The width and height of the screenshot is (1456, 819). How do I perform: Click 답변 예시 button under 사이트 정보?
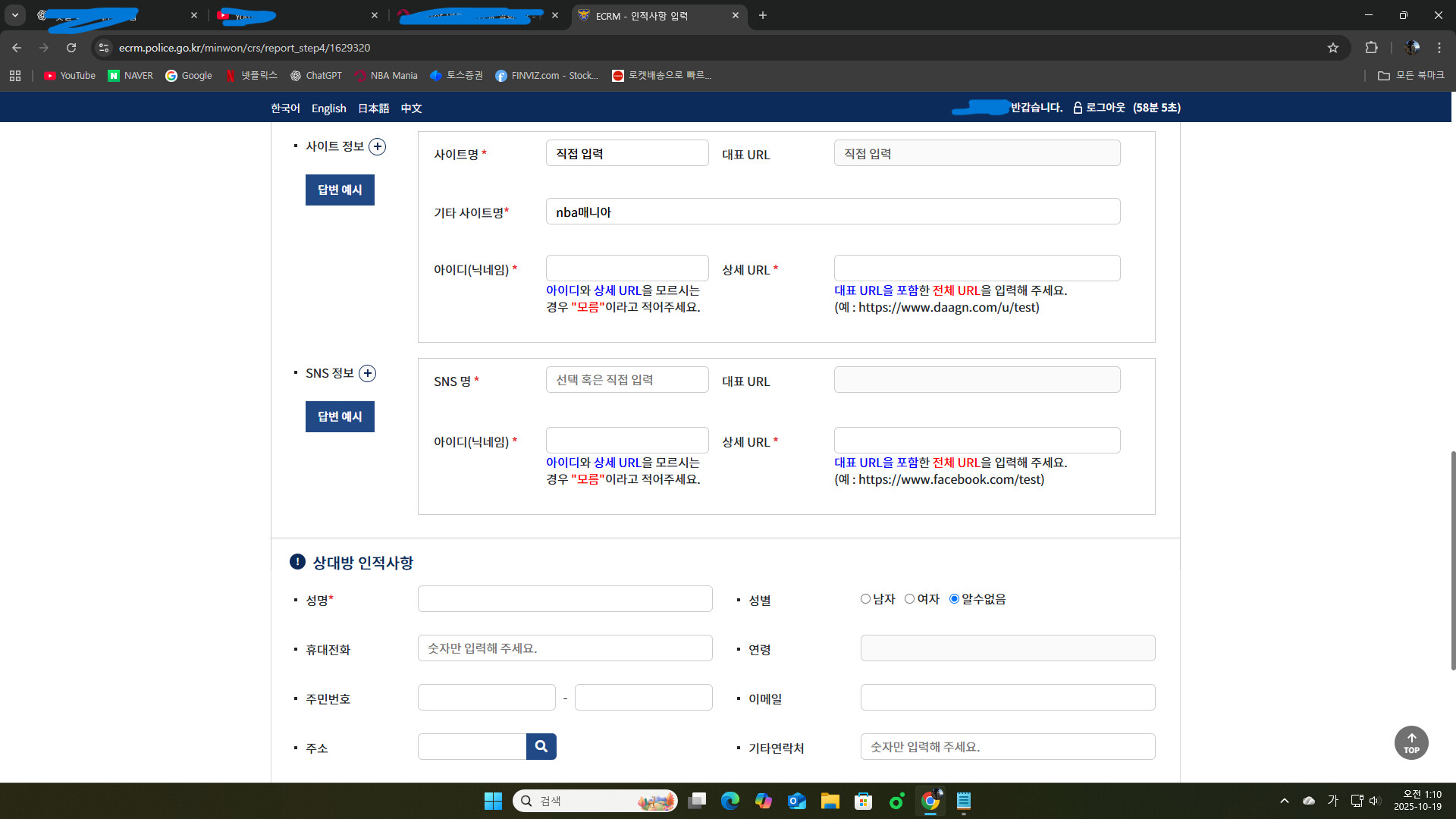[x=340, y=190]
